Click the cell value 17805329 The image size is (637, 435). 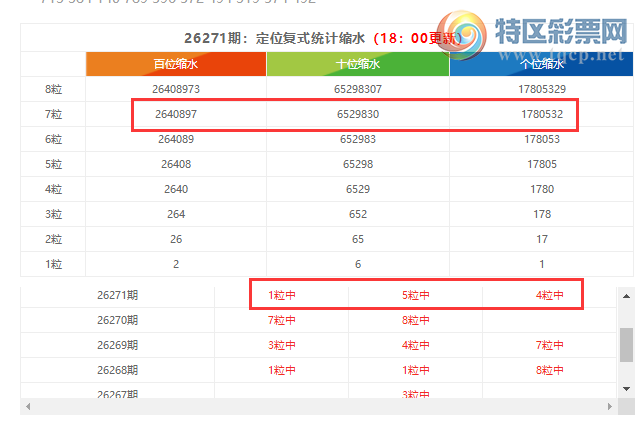pyautogui.click(x=542, y=89)
